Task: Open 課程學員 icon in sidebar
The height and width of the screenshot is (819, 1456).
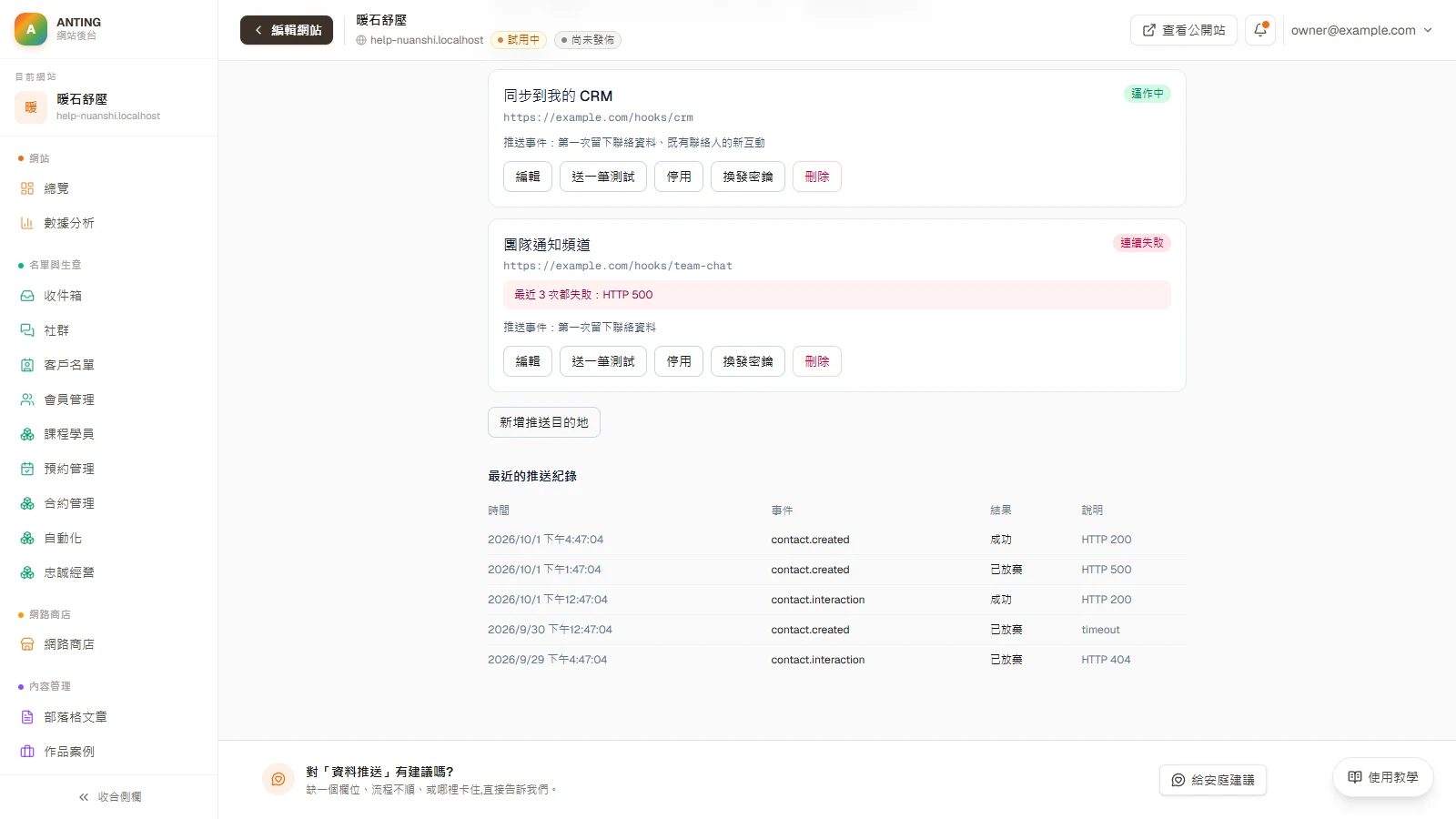Action: pyautogui.click(x=27, y=434)
